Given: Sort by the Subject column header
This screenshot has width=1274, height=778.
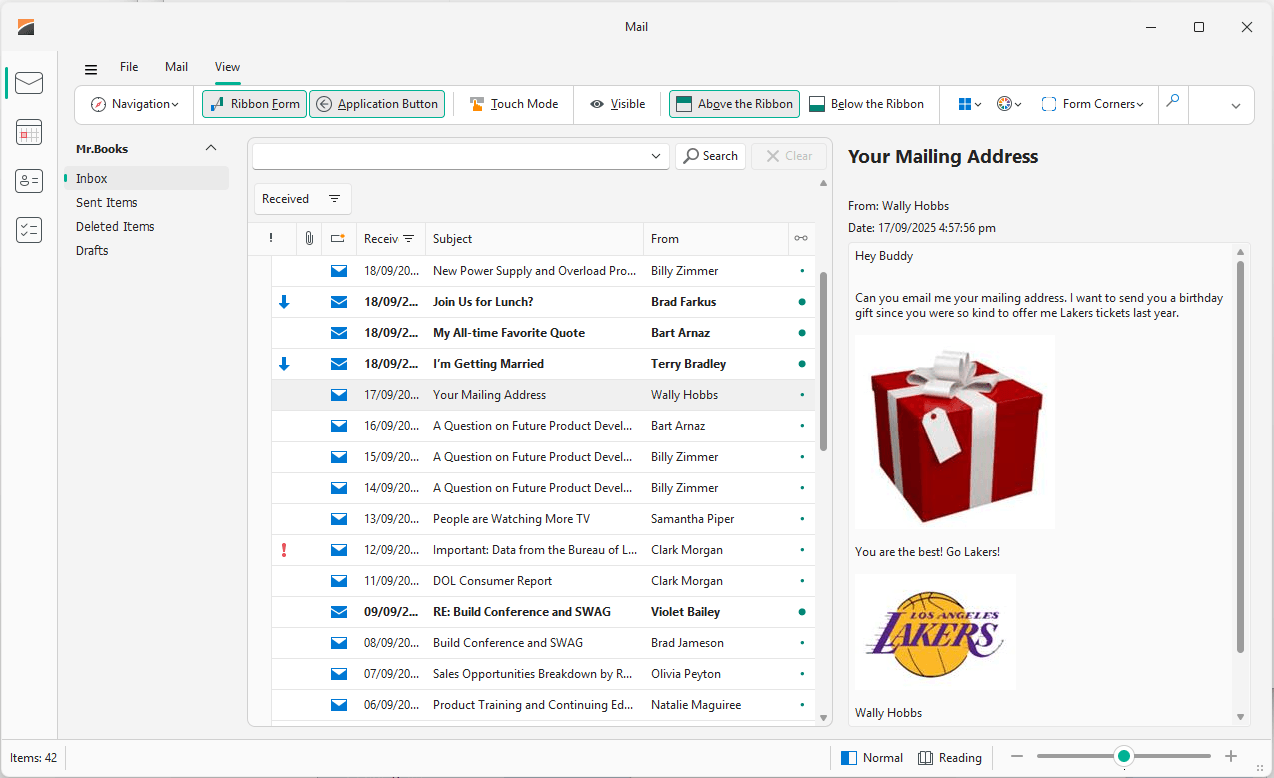Looking at the screenshot, I should point(534,238).
